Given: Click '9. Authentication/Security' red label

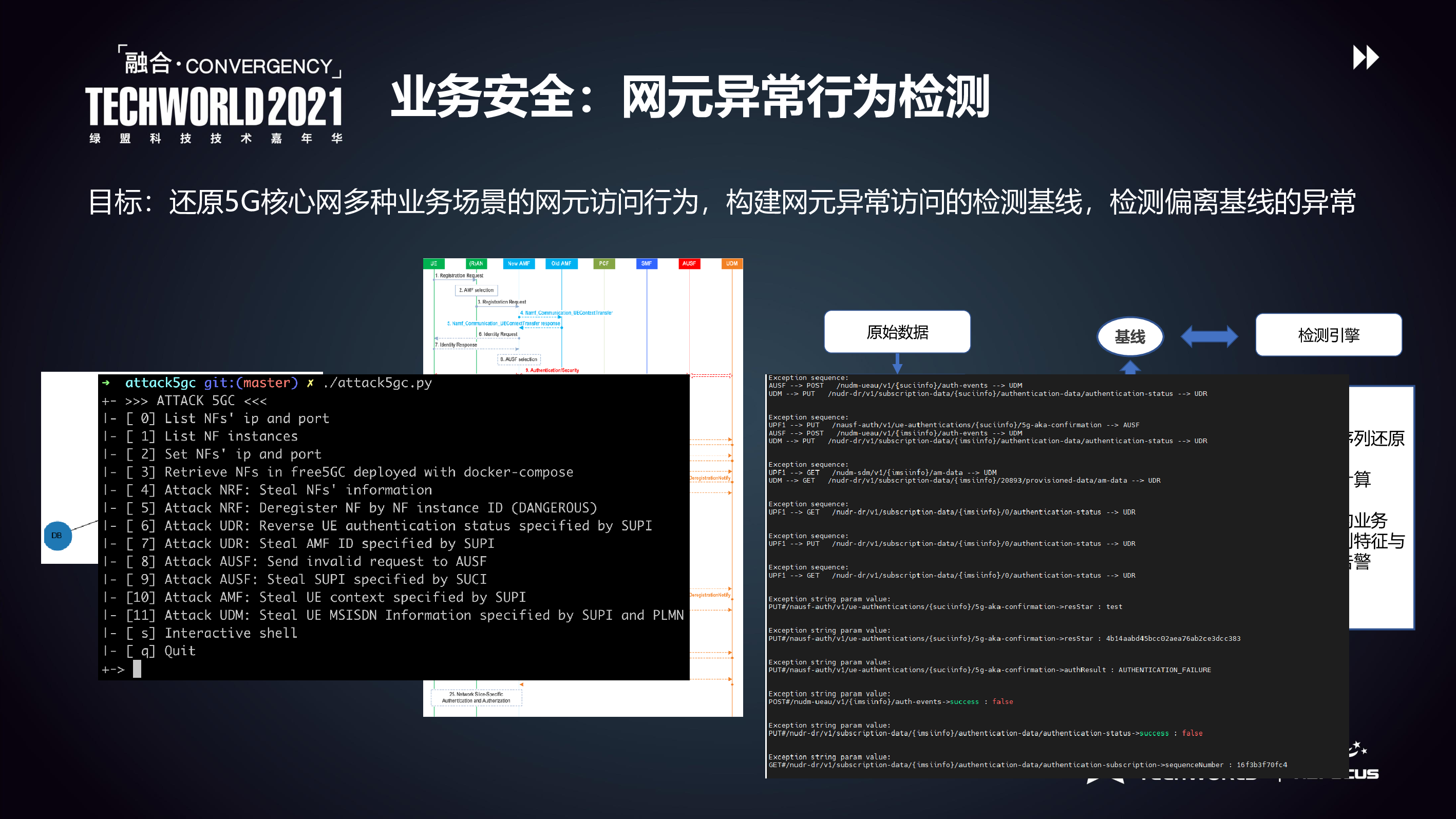Looking at the screenshot, I should pyautogui.click(x=552, y=370).
